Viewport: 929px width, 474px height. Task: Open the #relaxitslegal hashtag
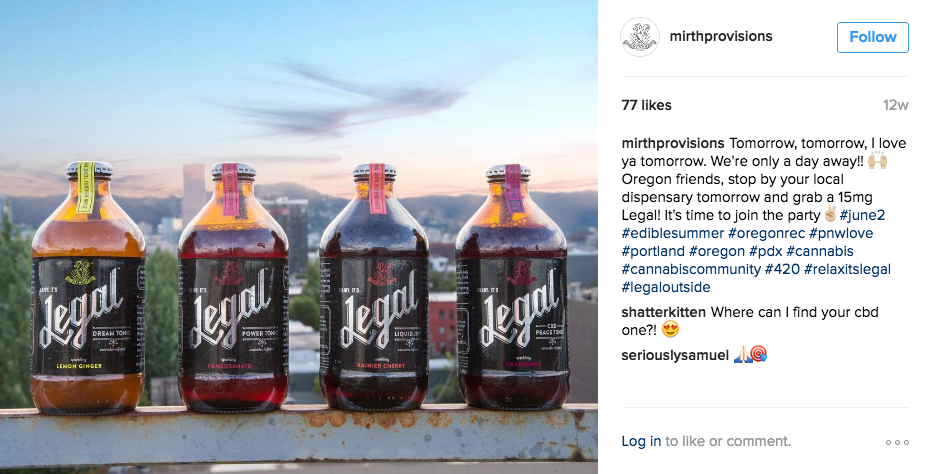pyautogui.click(x=847, y=270)
